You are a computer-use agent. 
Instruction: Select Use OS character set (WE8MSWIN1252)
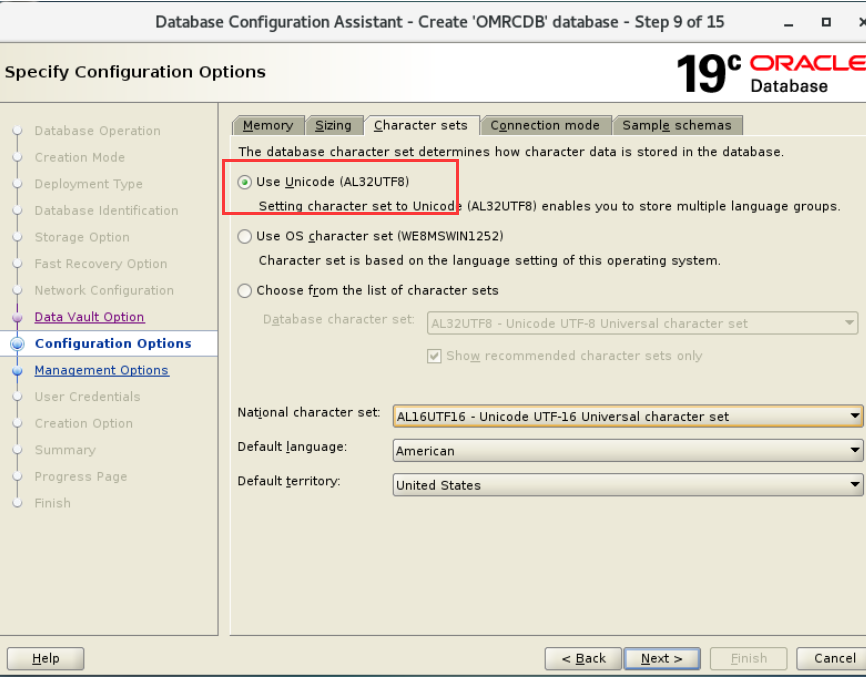(244, 236)
